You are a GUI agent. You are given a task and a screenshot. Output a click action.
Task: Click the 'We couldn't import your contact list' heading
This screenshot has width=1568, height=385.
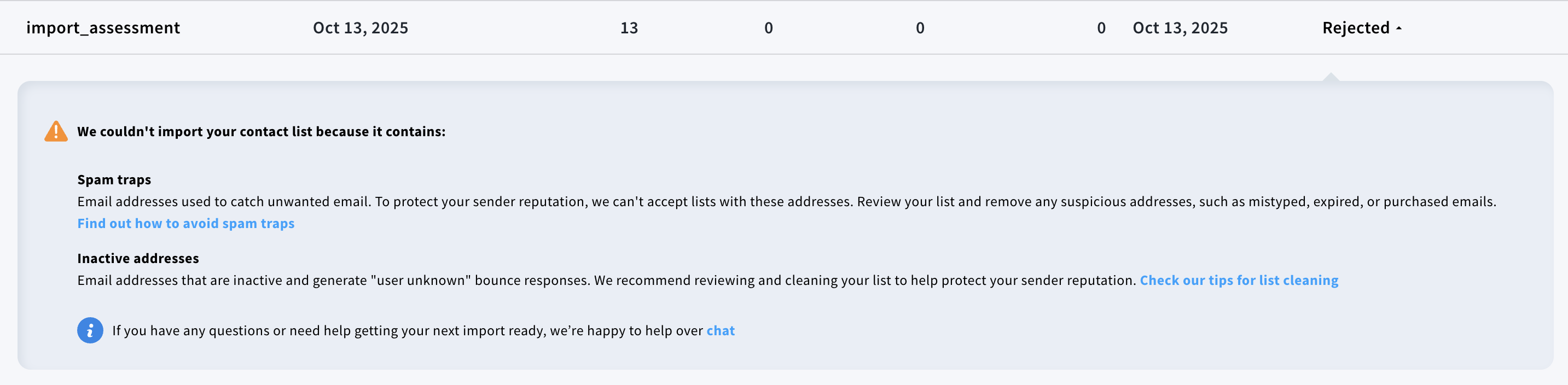point(261,131)
